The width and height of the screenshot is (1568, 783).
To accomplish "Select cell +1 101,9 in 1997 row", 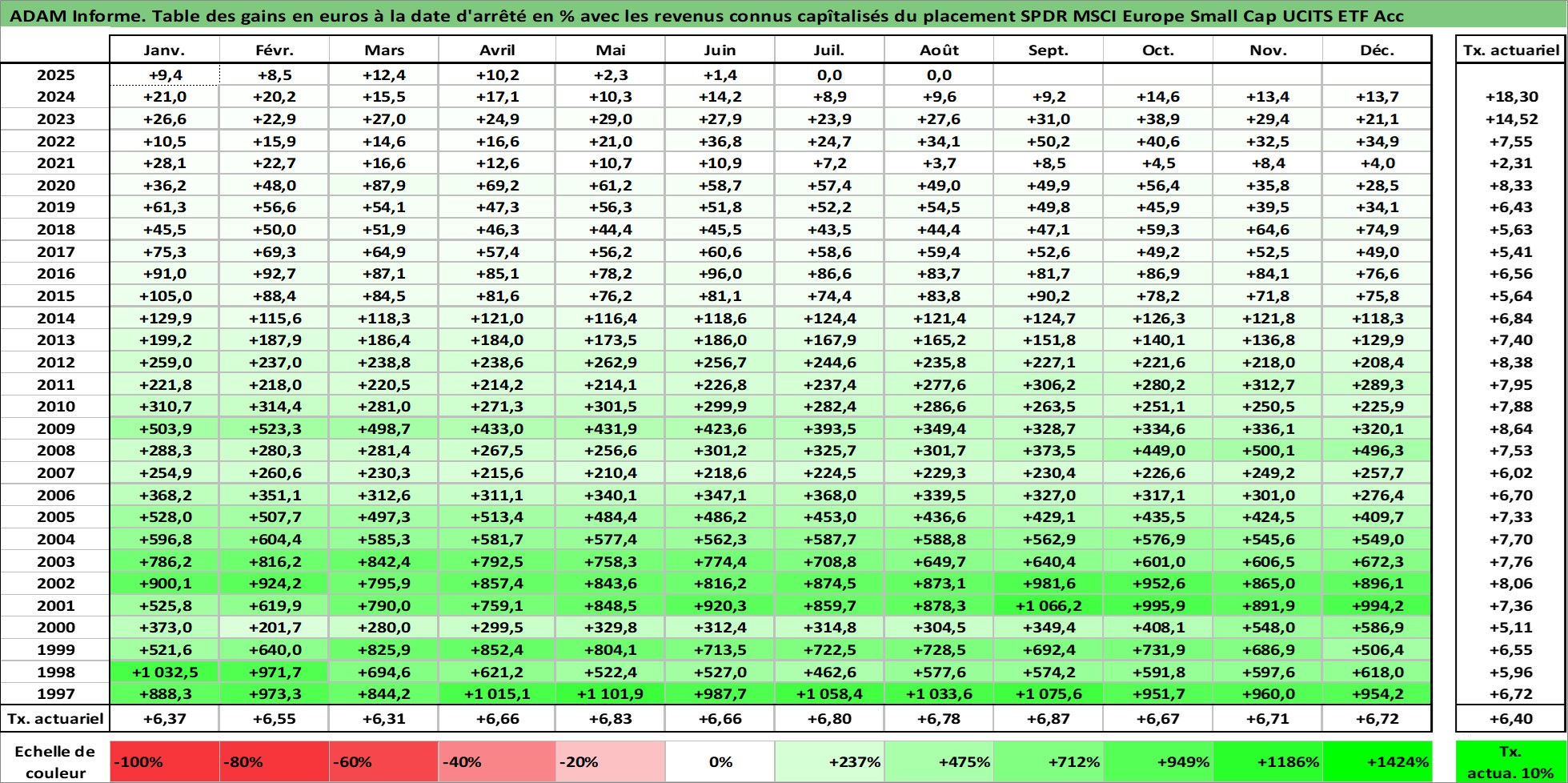I will pos(611,694).
